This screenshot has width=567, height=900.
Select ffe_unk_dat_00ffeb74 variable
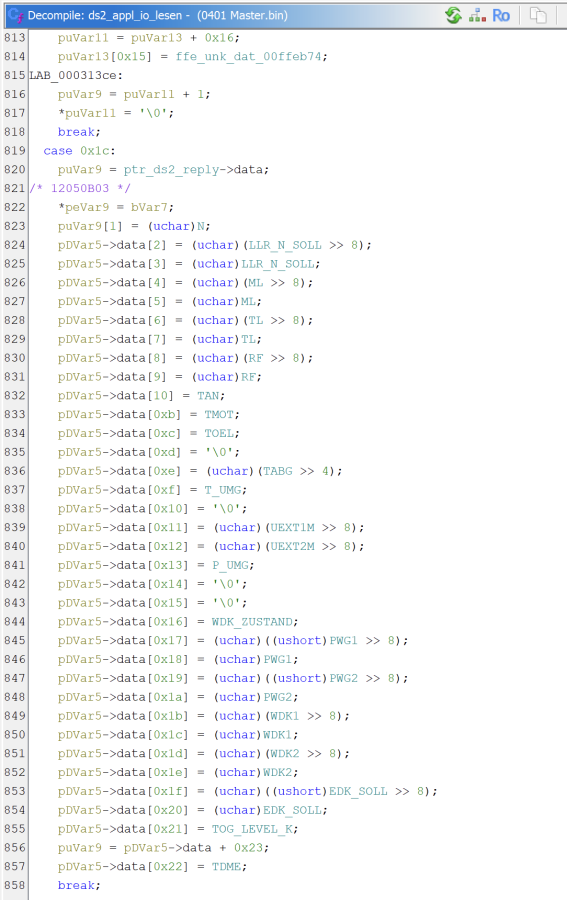point(248,56)
